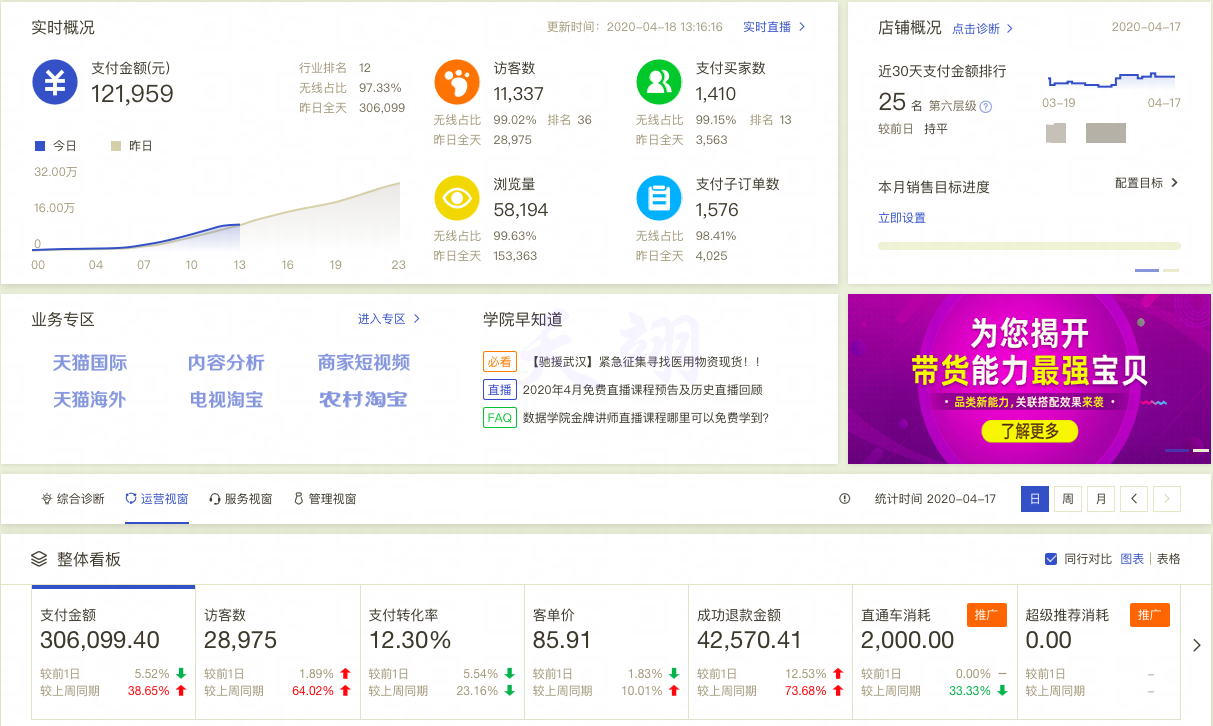Open 天猫国际 zone

coord(90,363)
